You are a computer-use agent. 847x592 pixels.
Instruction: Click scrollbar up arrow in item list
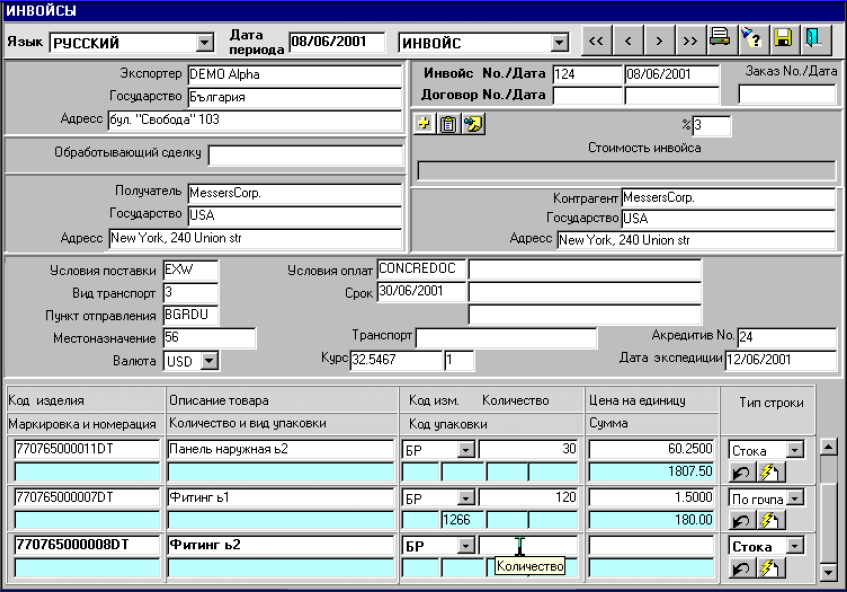[x=829, y=447]
